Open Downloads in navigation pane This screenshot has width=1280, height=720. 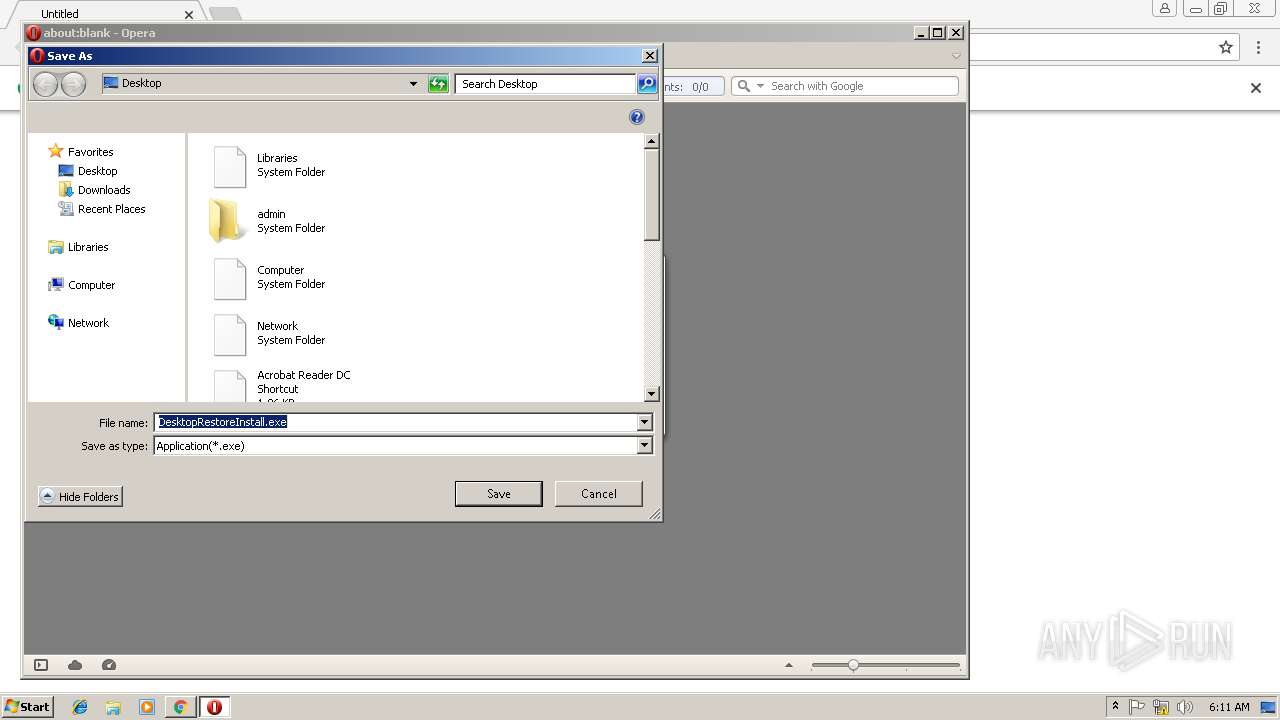[95, 190]
